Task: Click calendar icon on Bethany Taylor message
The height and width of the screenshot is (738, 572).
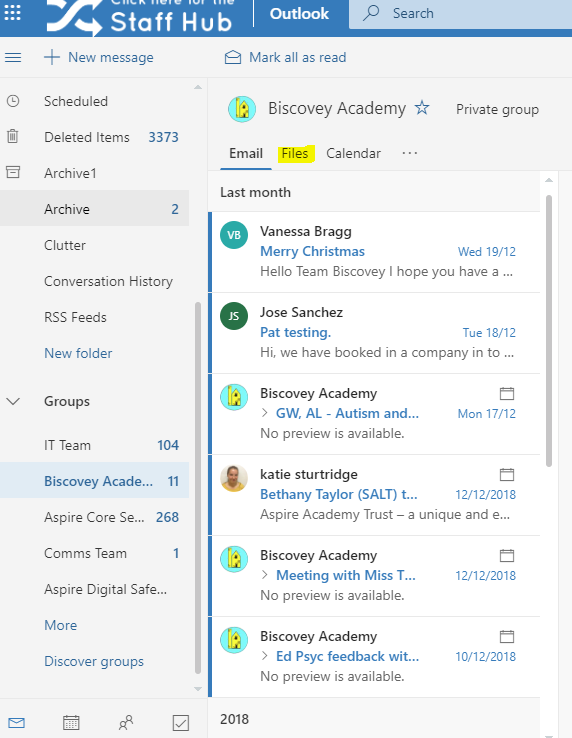Action: point(507,474)
